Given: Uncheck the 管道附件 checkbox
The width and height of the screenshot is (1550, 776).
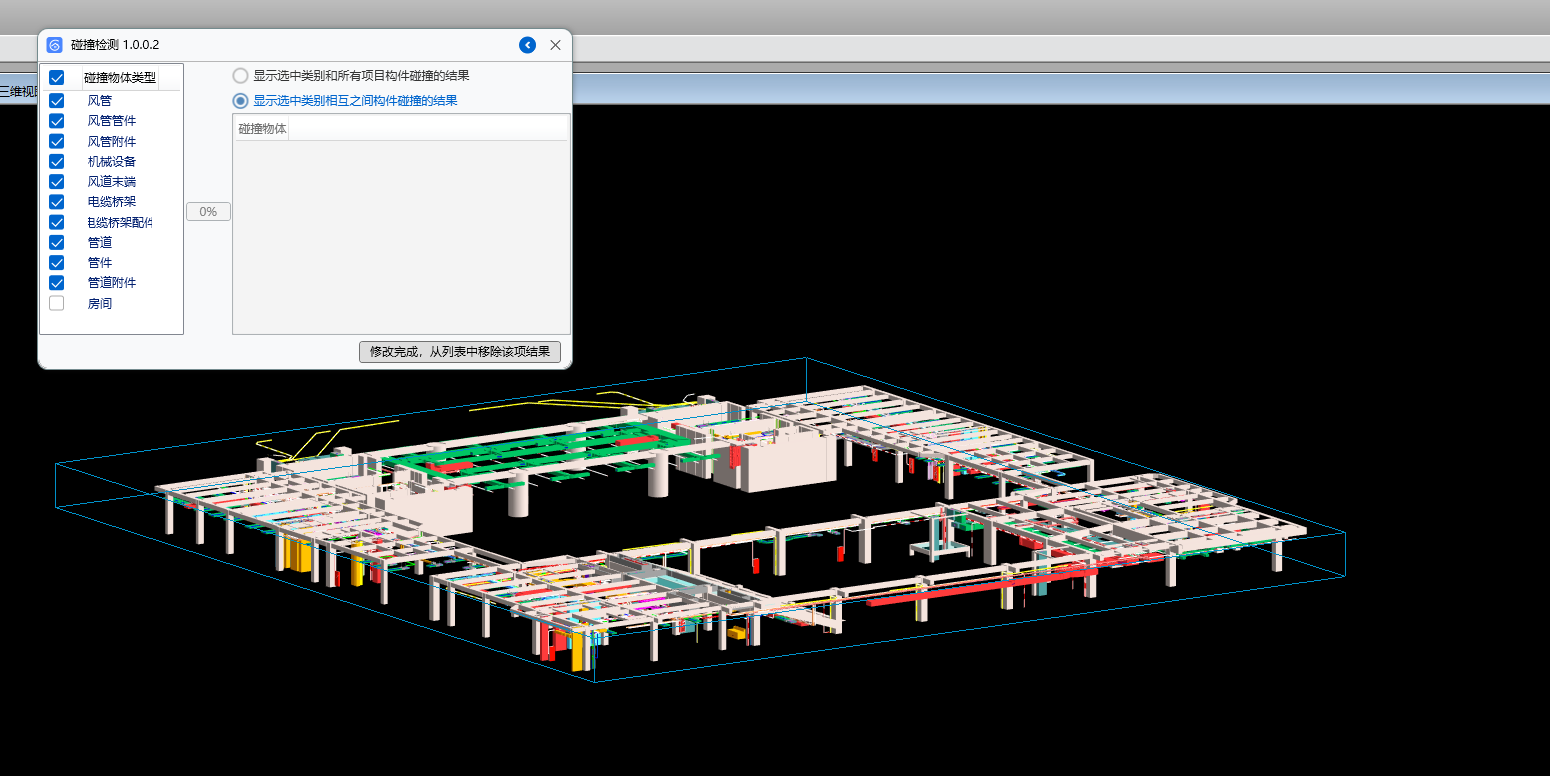Looking at the screenshot, I should coord(57,283).
